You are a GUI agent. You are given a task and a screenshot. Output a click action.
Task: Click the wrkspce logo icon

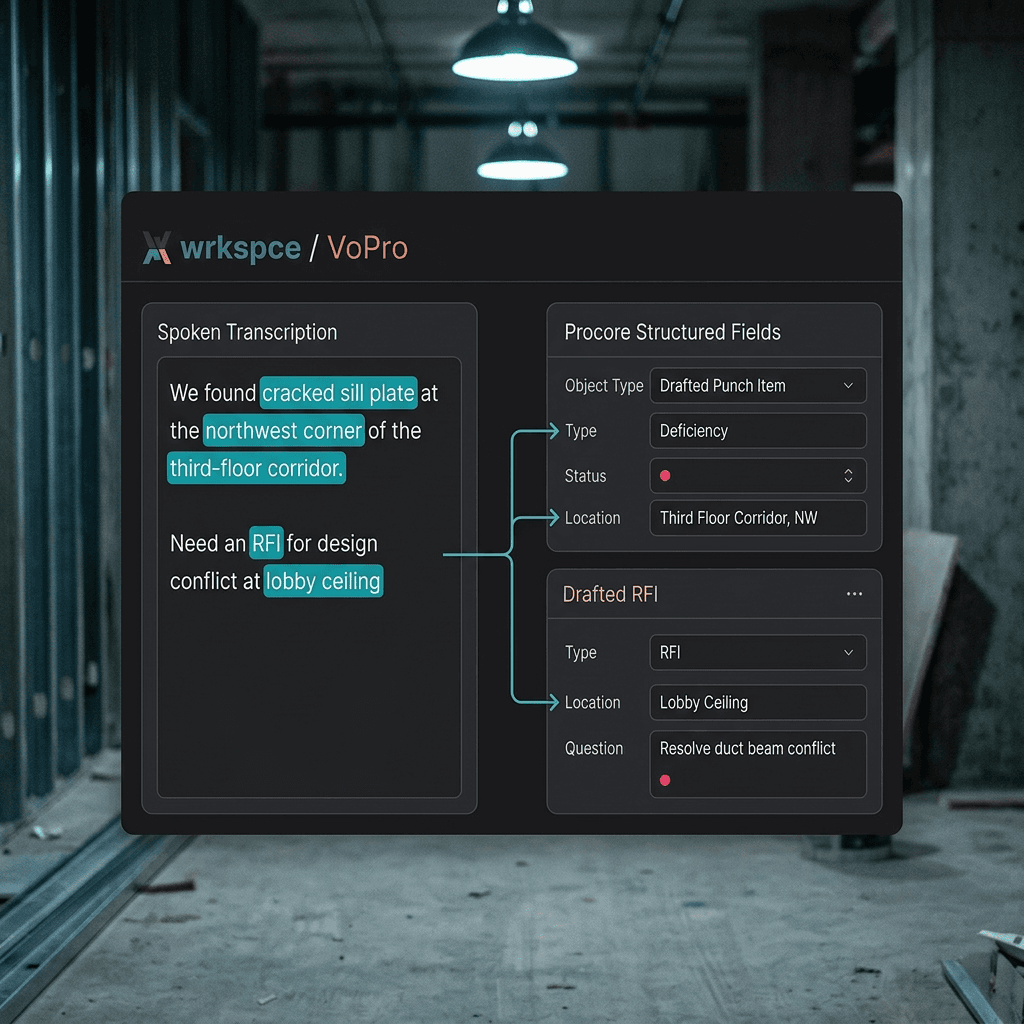pyautogui.click(x=157, y=248)
